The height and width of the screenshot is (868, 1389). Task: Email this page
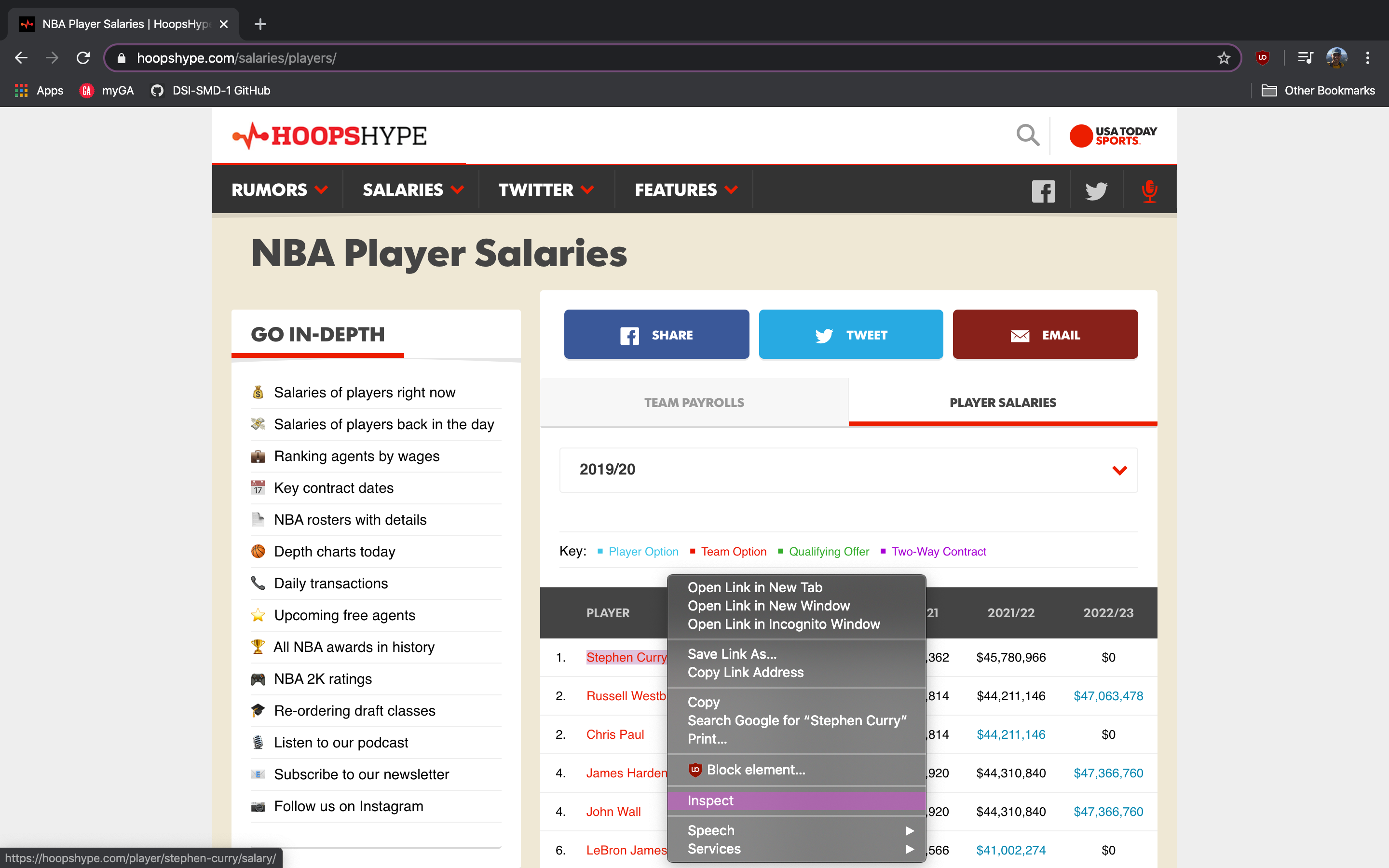pyautogui.click(x=1045, y=335)
